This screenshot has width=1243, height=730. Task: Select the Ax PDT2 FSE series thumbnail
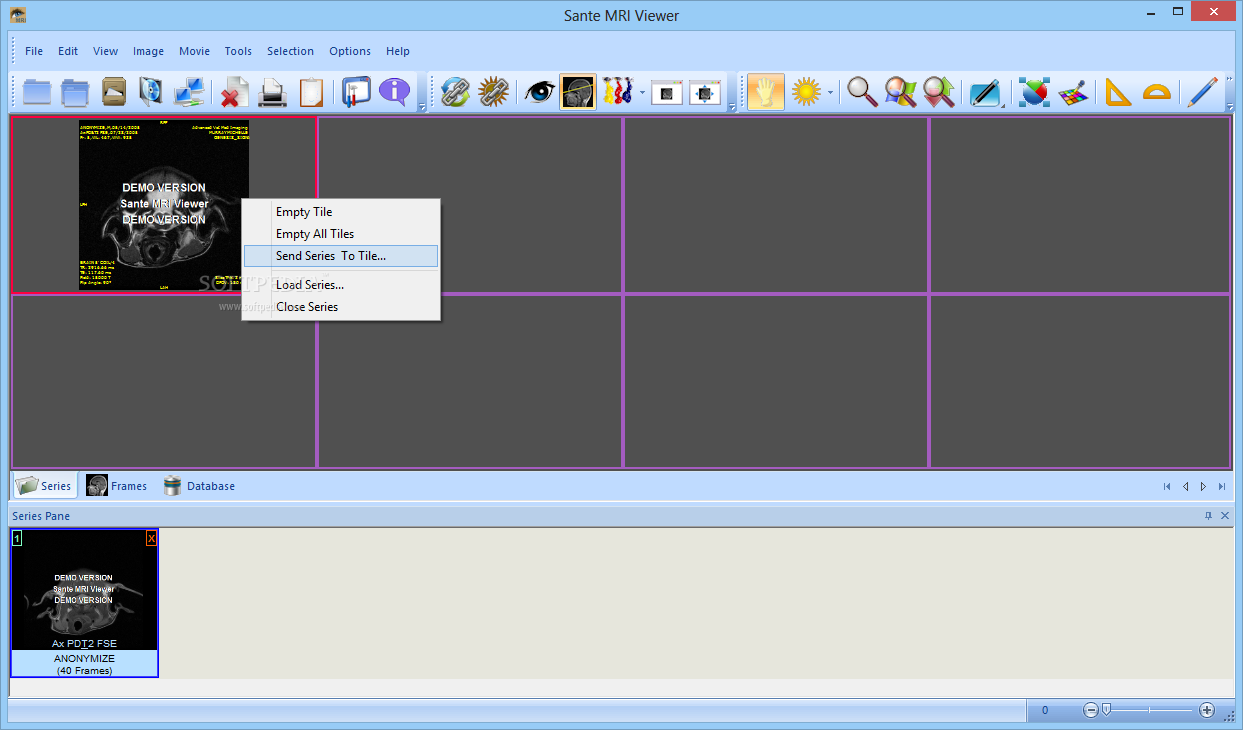pyautogui.click(x=84, y=603)
